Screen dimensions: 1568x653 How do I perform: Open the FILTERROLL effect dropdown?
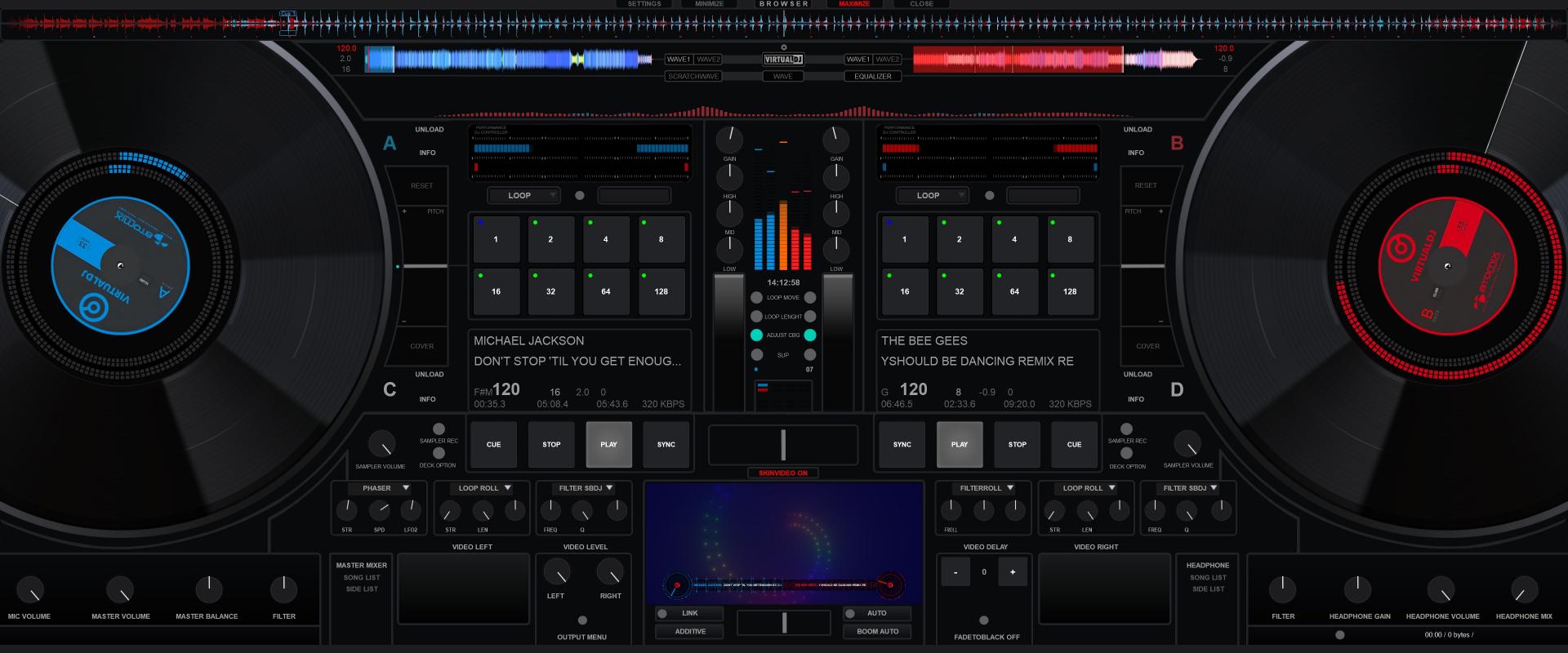[982, 488]
